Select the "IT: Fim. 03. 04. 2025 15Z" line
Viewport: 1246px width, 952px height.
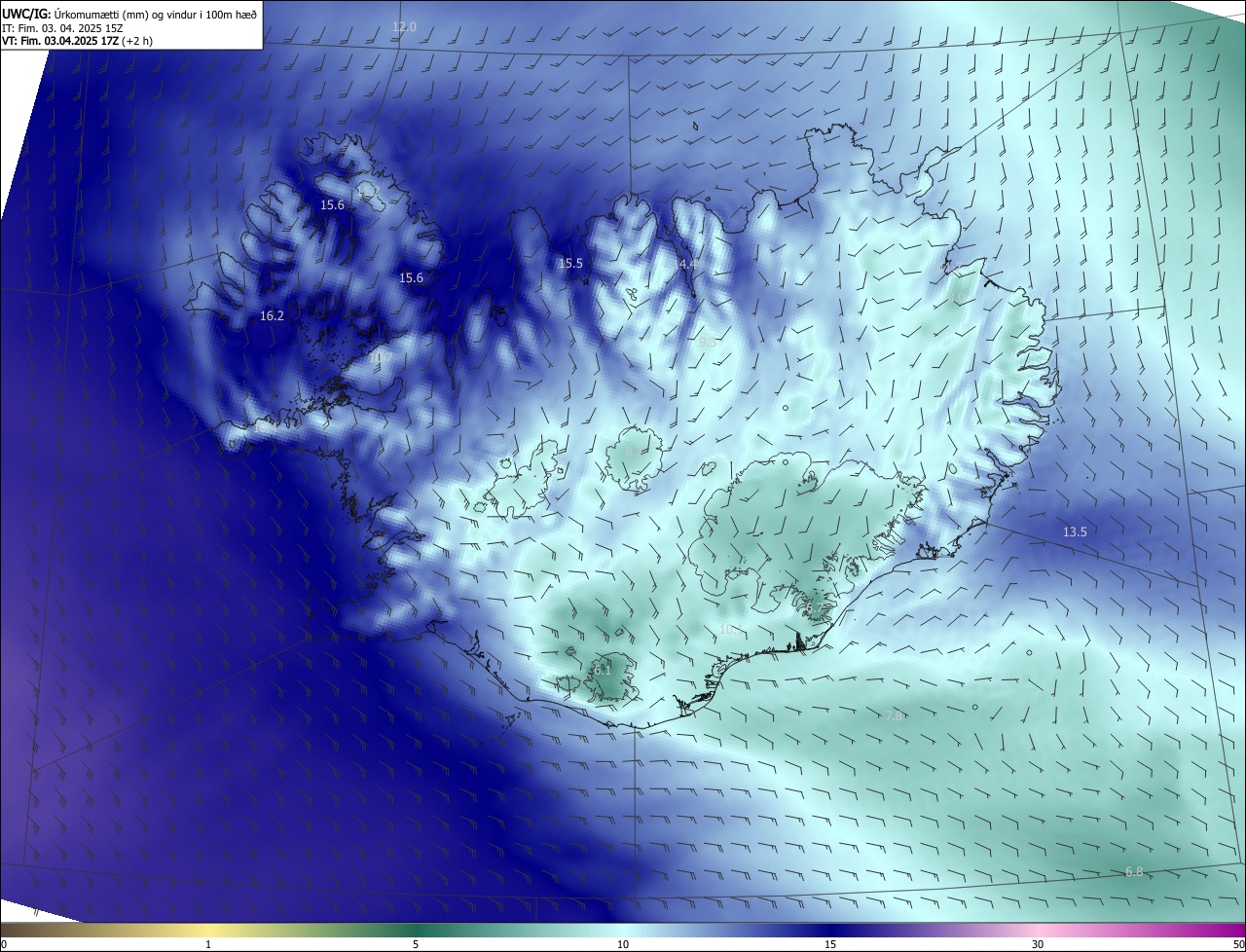61,27
